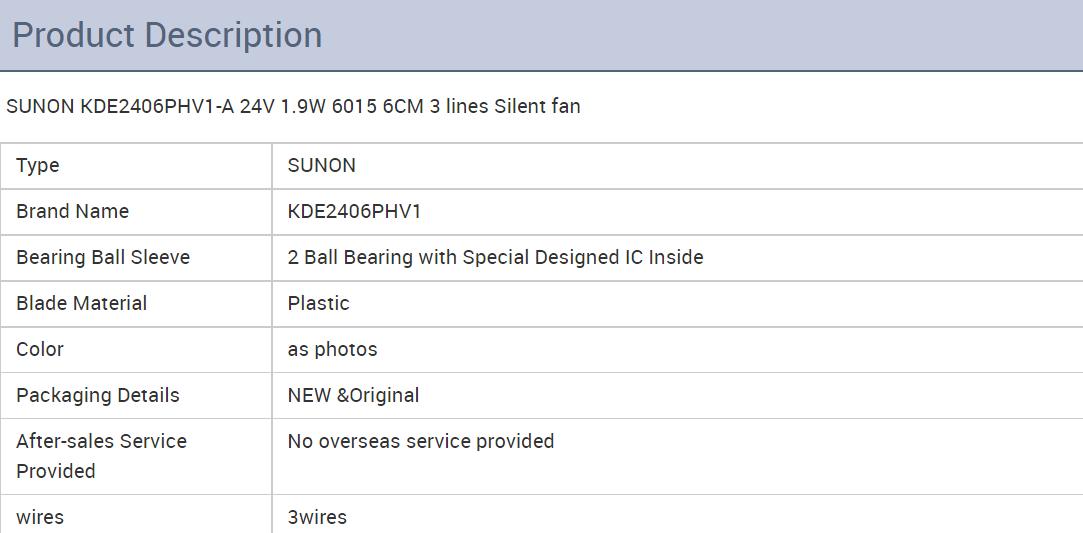Click the After-sales Service Provided label
Image resolution: width=1083 pixels, height=533 pixels.
click(102, 456)
